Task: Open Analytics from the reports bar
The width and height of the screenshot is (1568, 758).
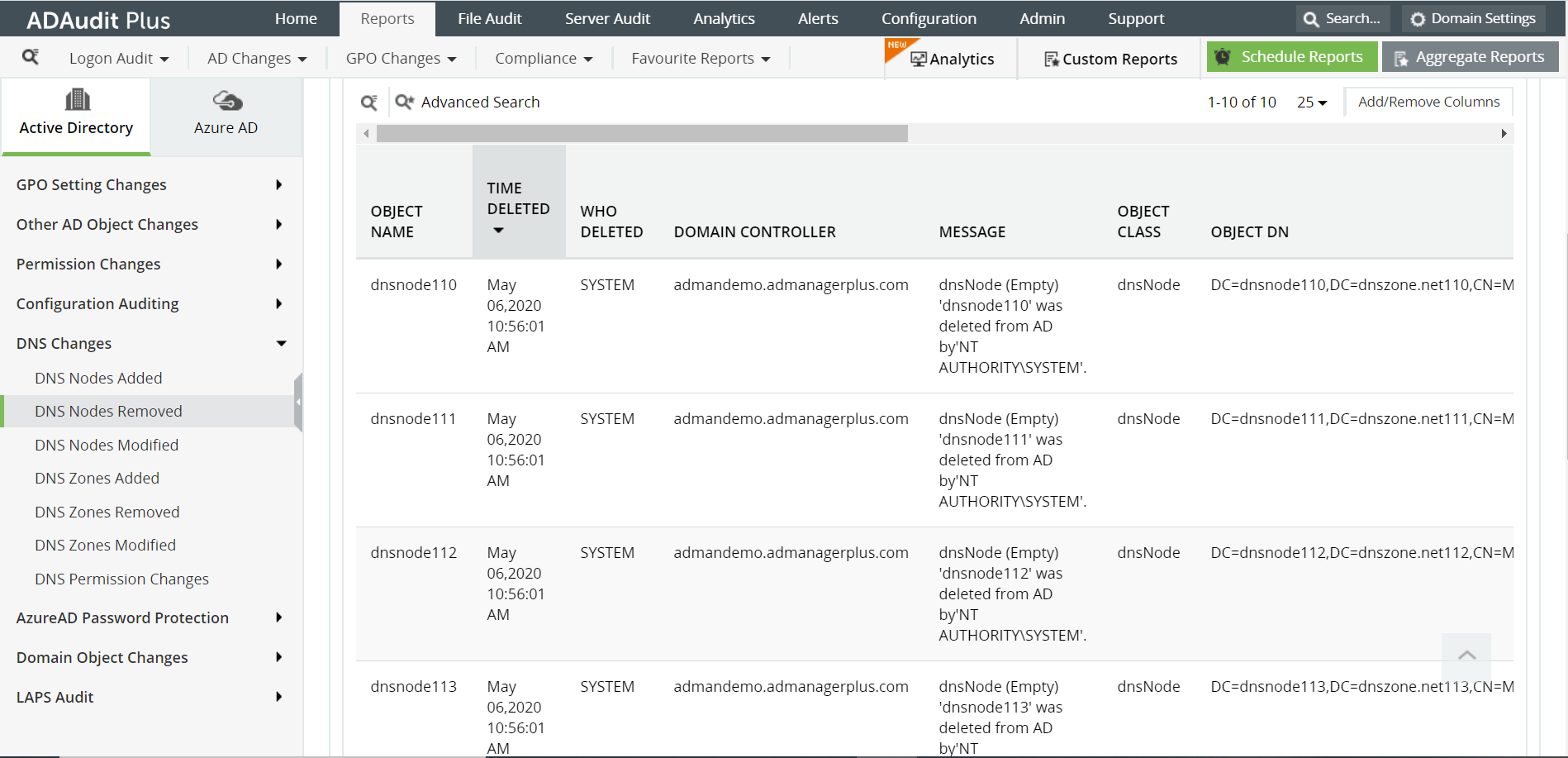Action: (x=954, y=59)
